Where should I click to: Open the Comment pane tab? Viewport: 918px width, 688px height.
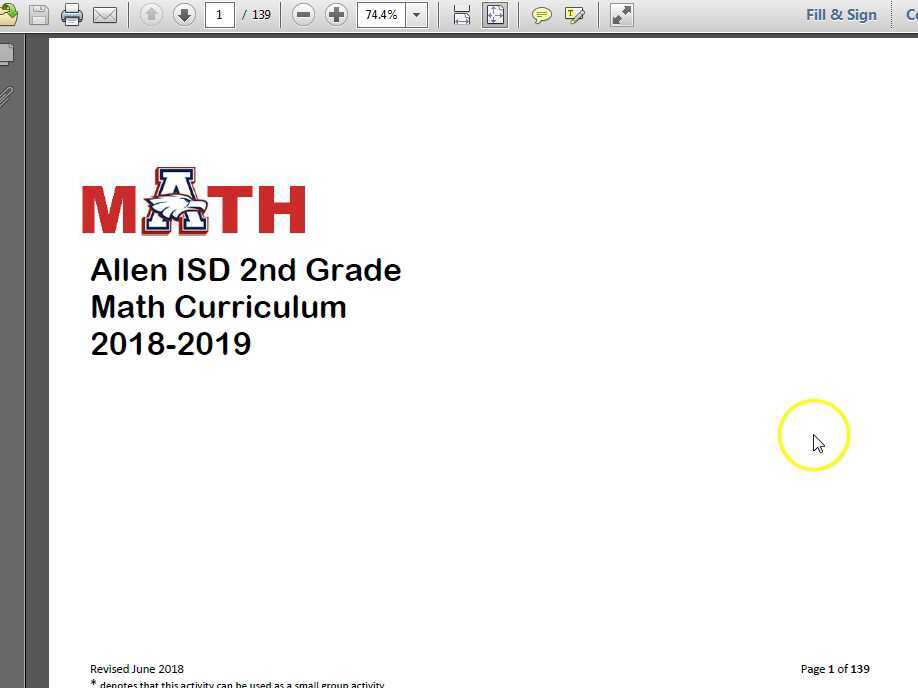pos(910,15)
